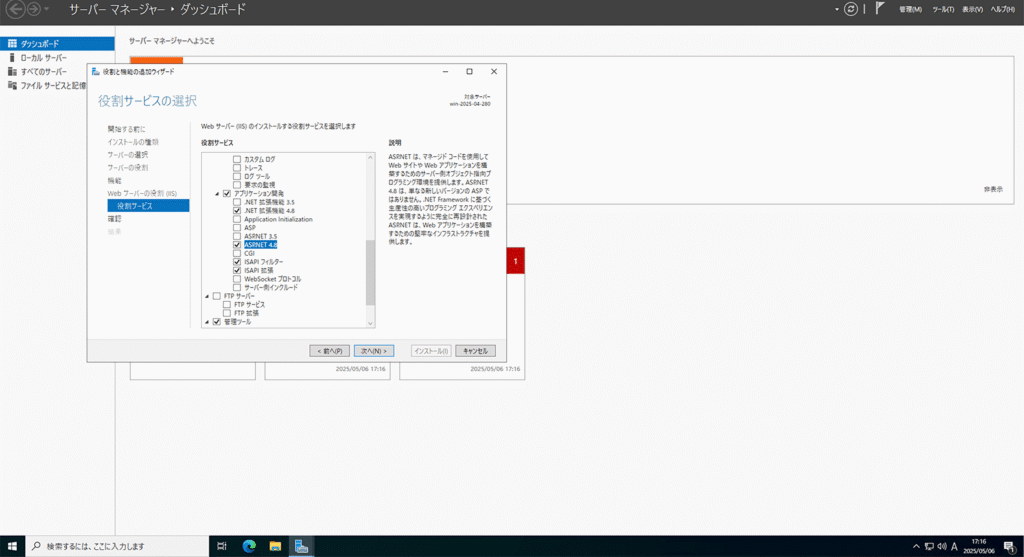Select ISAPI 拡張 text row

point(259,270)
